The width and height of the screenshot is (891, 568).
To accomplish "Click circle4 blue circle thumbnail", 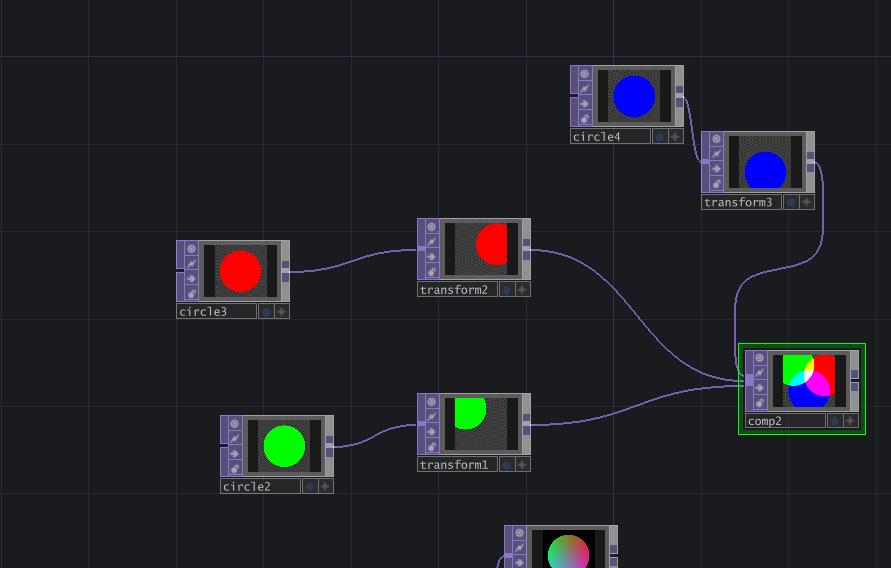I will (634, 96).
